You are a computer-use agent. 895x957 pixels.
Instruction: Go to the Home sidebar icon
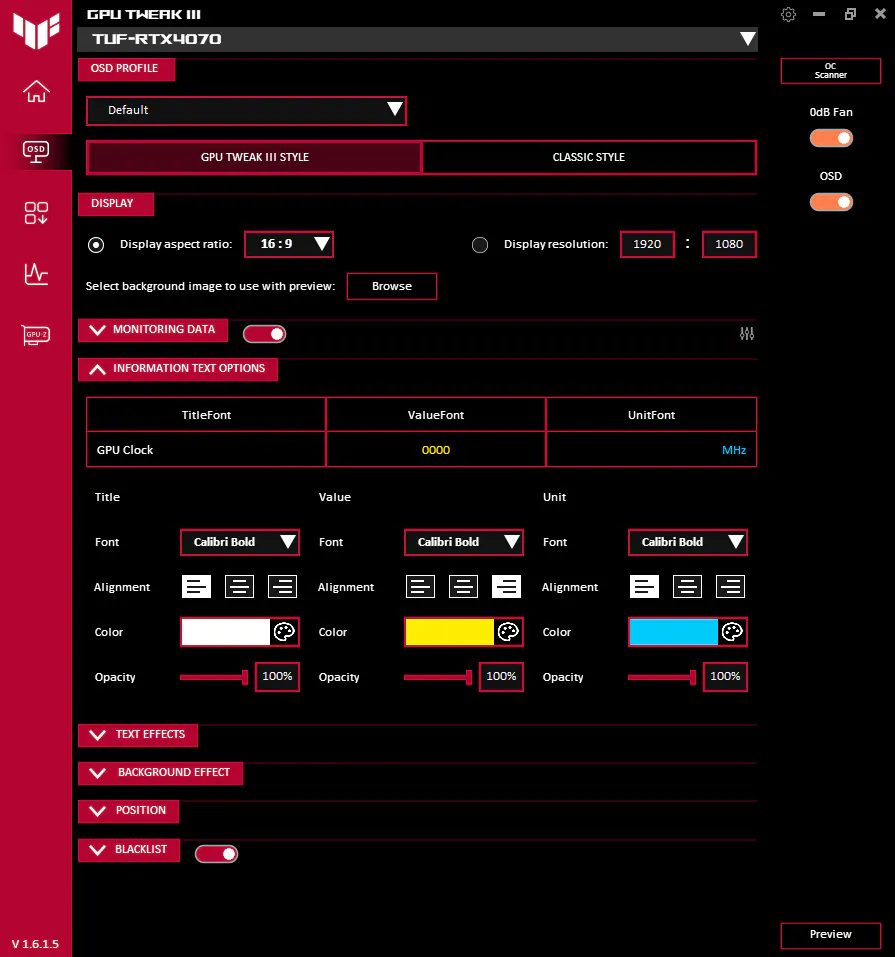click(36, 92)
